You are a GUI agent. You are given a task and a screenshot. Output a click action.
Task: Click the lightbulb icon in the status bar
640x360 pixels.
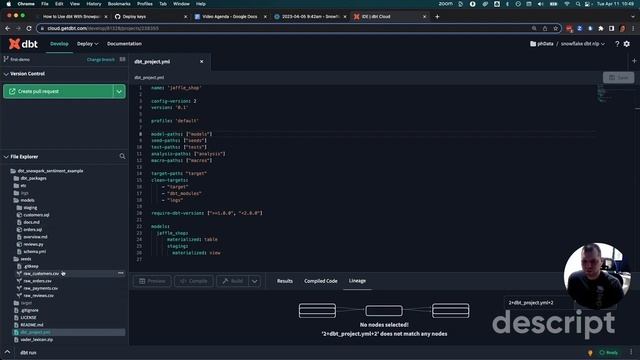590,352
